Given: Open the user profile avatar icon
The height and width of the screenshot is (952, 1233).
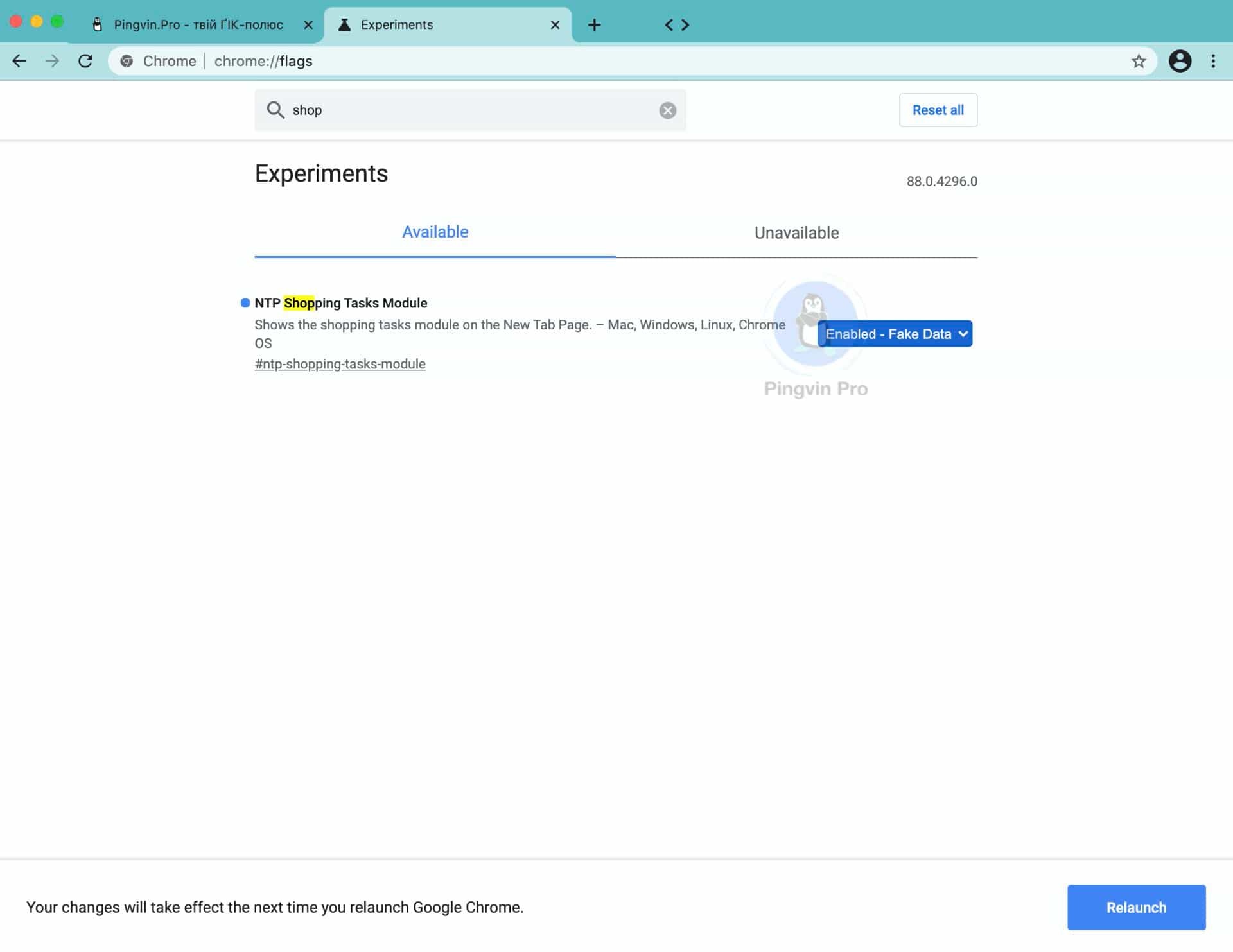Looking at the screenshot, I should tap(1179, 61).
